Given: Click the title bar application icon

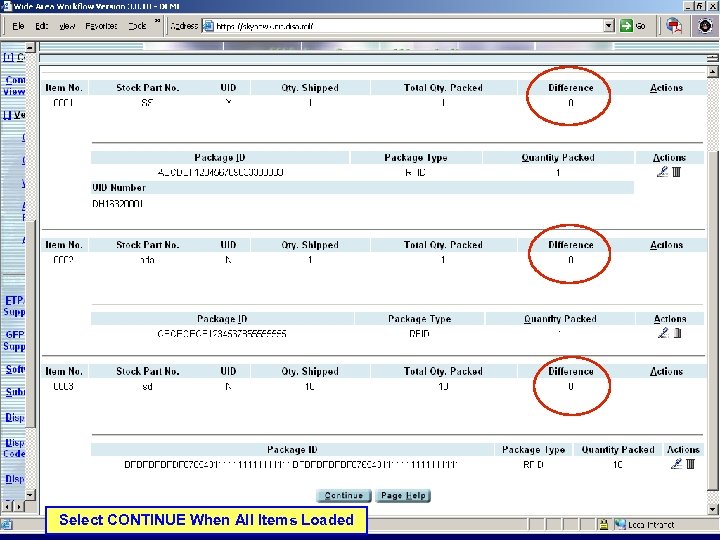Looking at the screenshot, I should 6,6.
